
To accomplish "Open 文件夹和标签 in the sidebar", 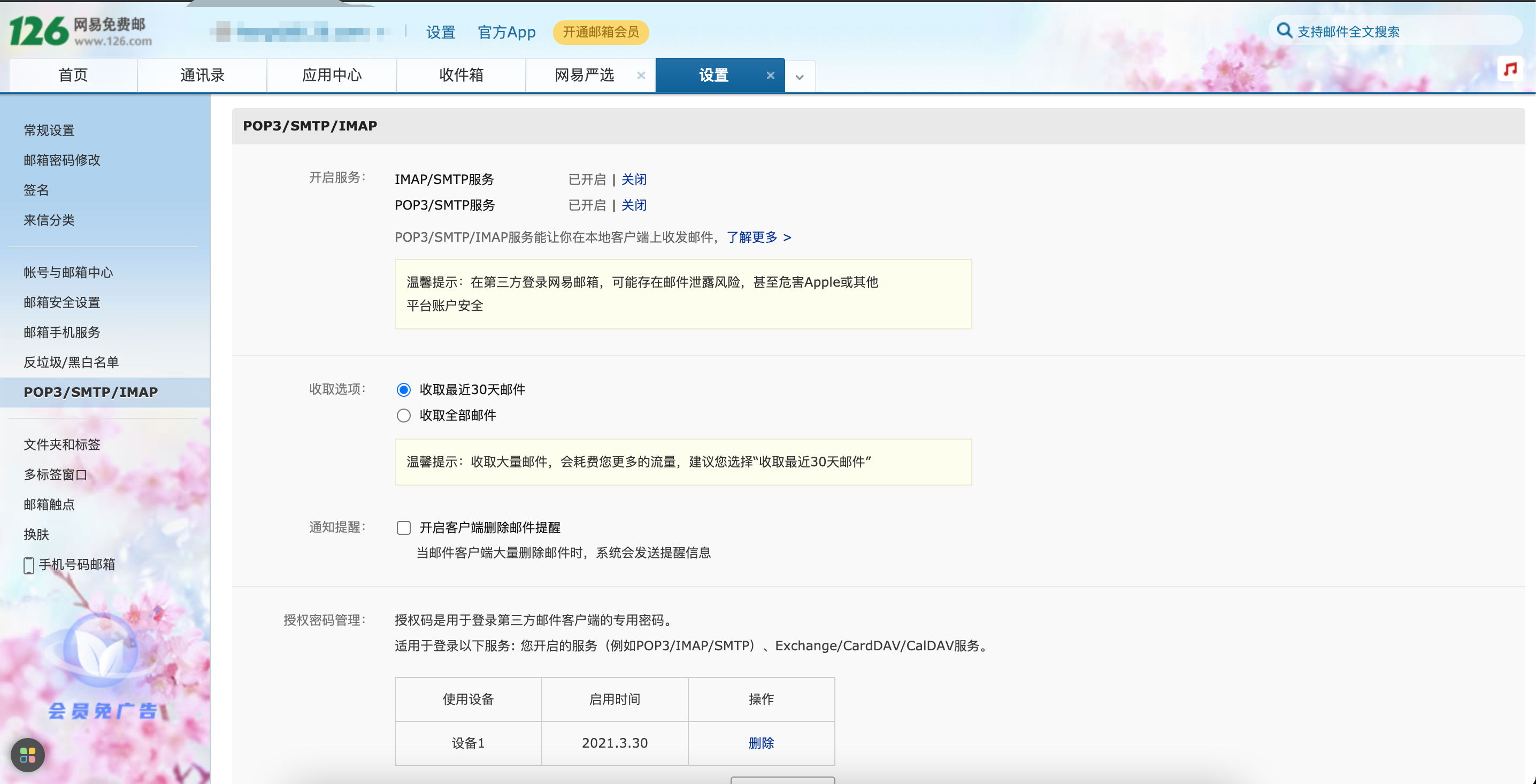I will point(62,445).
